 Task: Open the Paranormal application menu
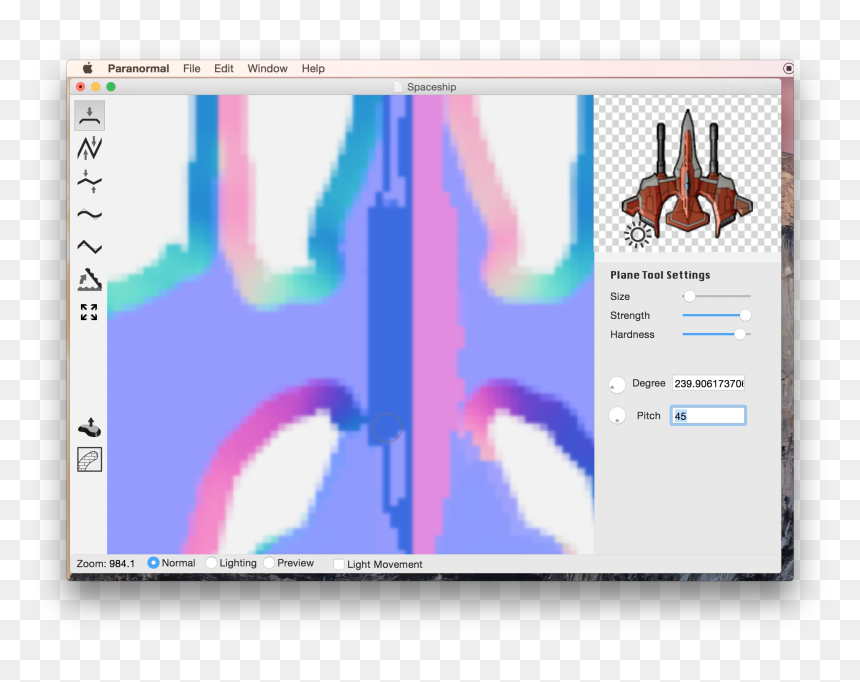pyautogui.click(x=138, y=69)
